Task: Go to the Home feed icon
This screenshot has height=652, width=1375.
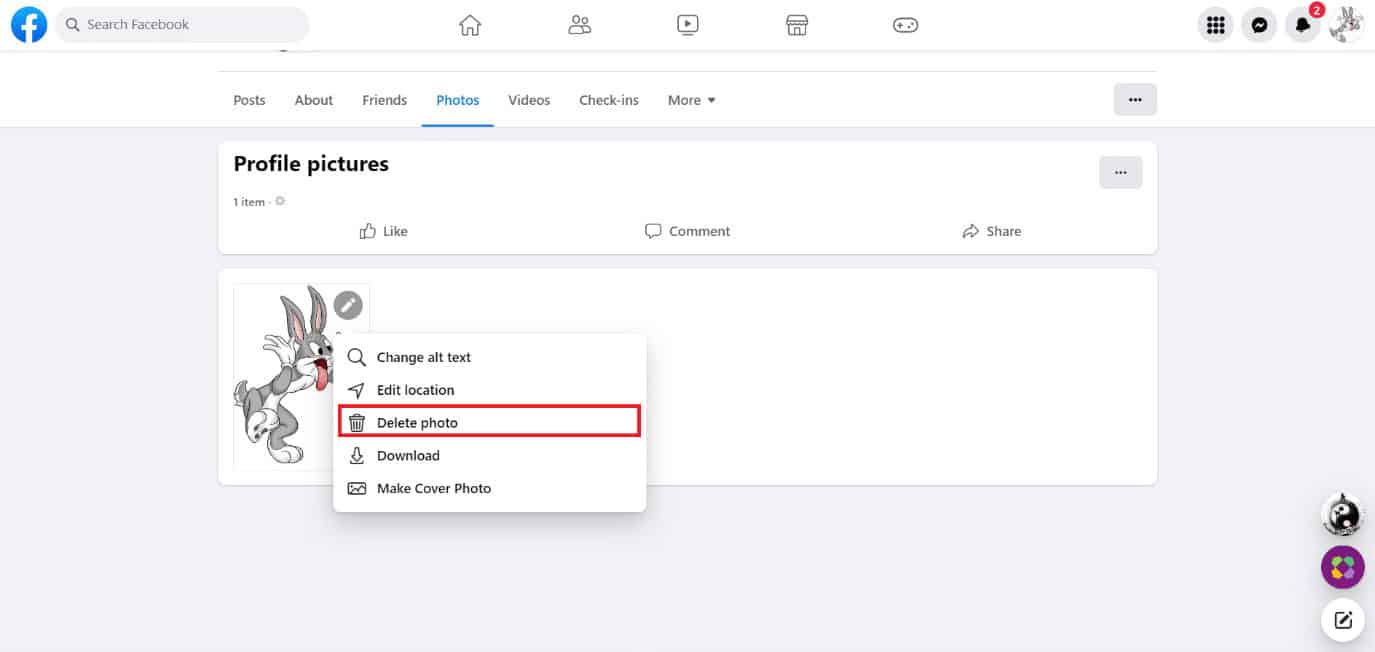Action: pos(470,25)
